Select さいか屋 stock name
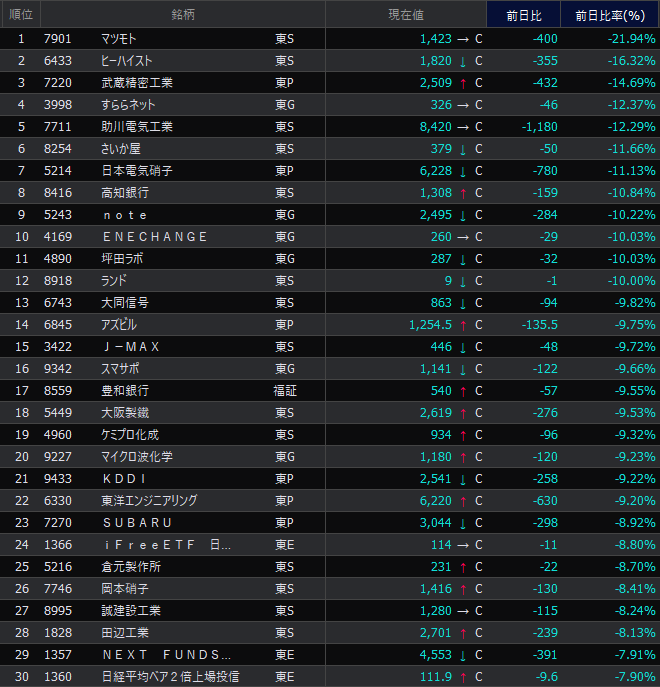660x687 pixels. (x=121, y=149)
